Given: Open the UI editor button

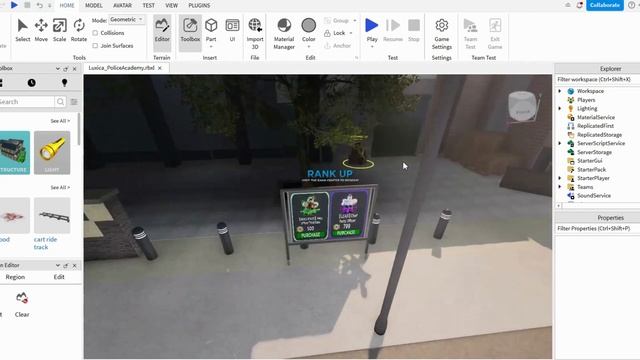Looking at the screenshot, I should pyautogui.click(x=232, y=30).
